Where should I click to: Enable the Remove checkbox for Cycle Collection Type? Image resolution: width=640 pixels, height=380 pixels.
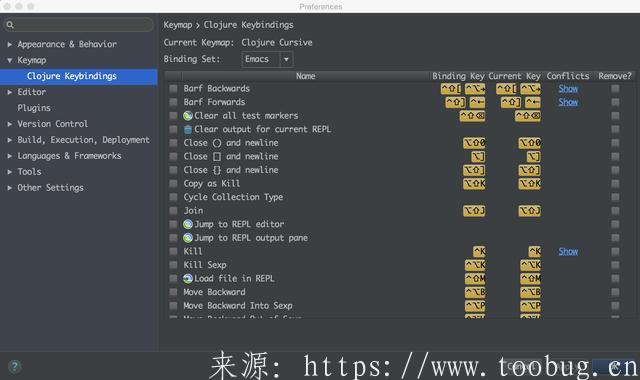point(615,197)
